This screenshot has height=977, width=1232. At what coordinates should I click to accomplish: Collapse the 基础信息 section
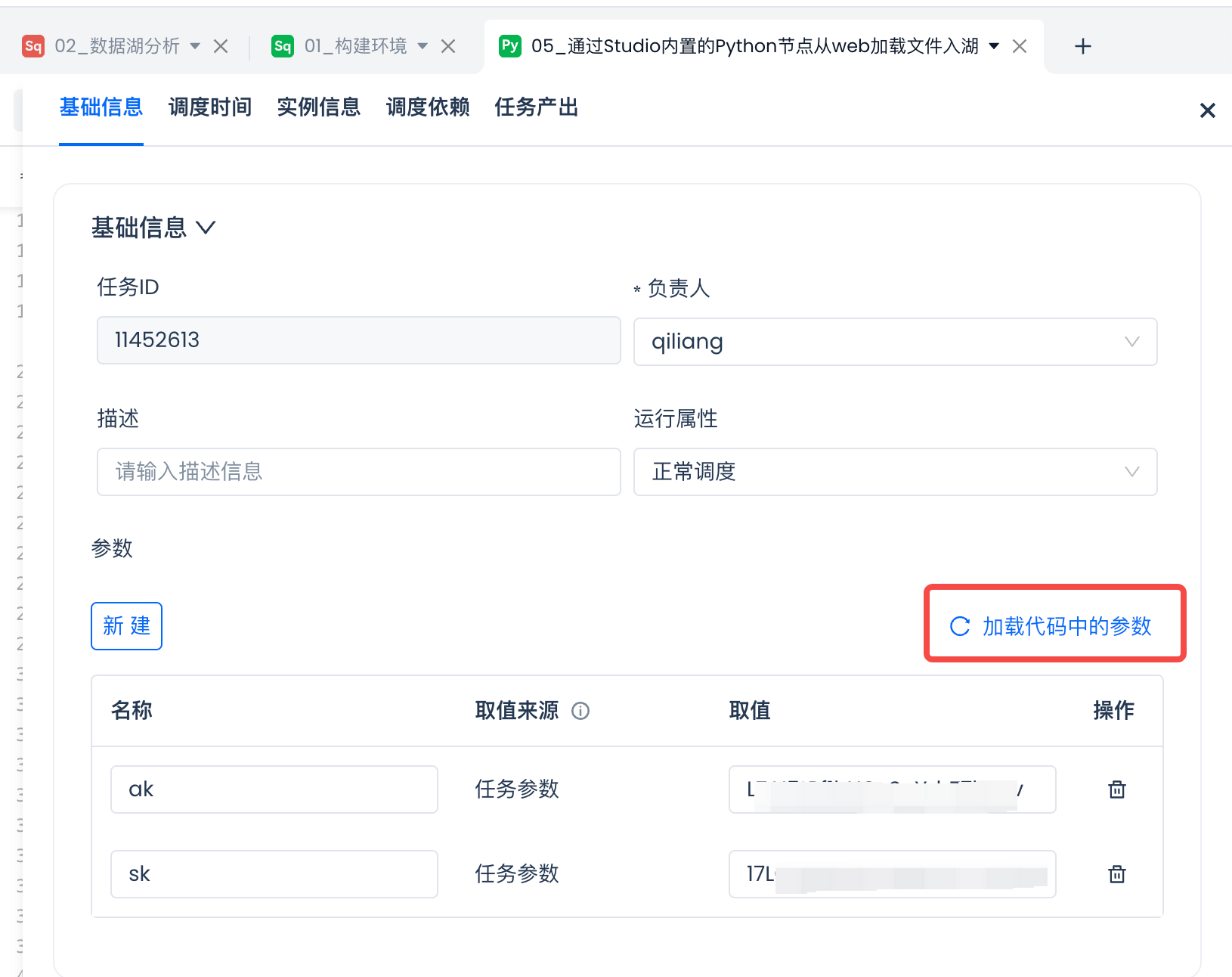click(206, 228)
